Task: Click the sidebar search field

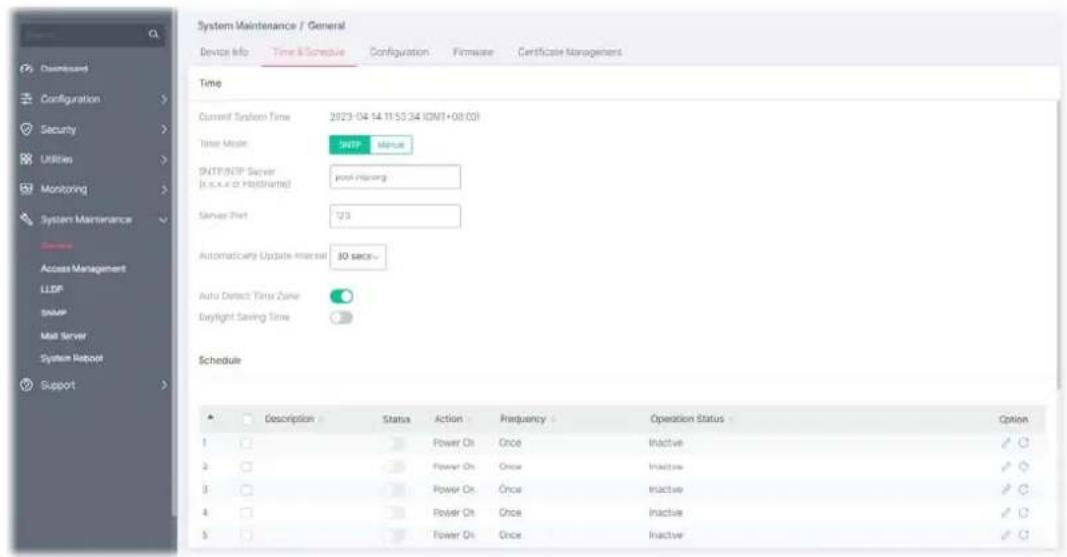Action: coord(93,34)
